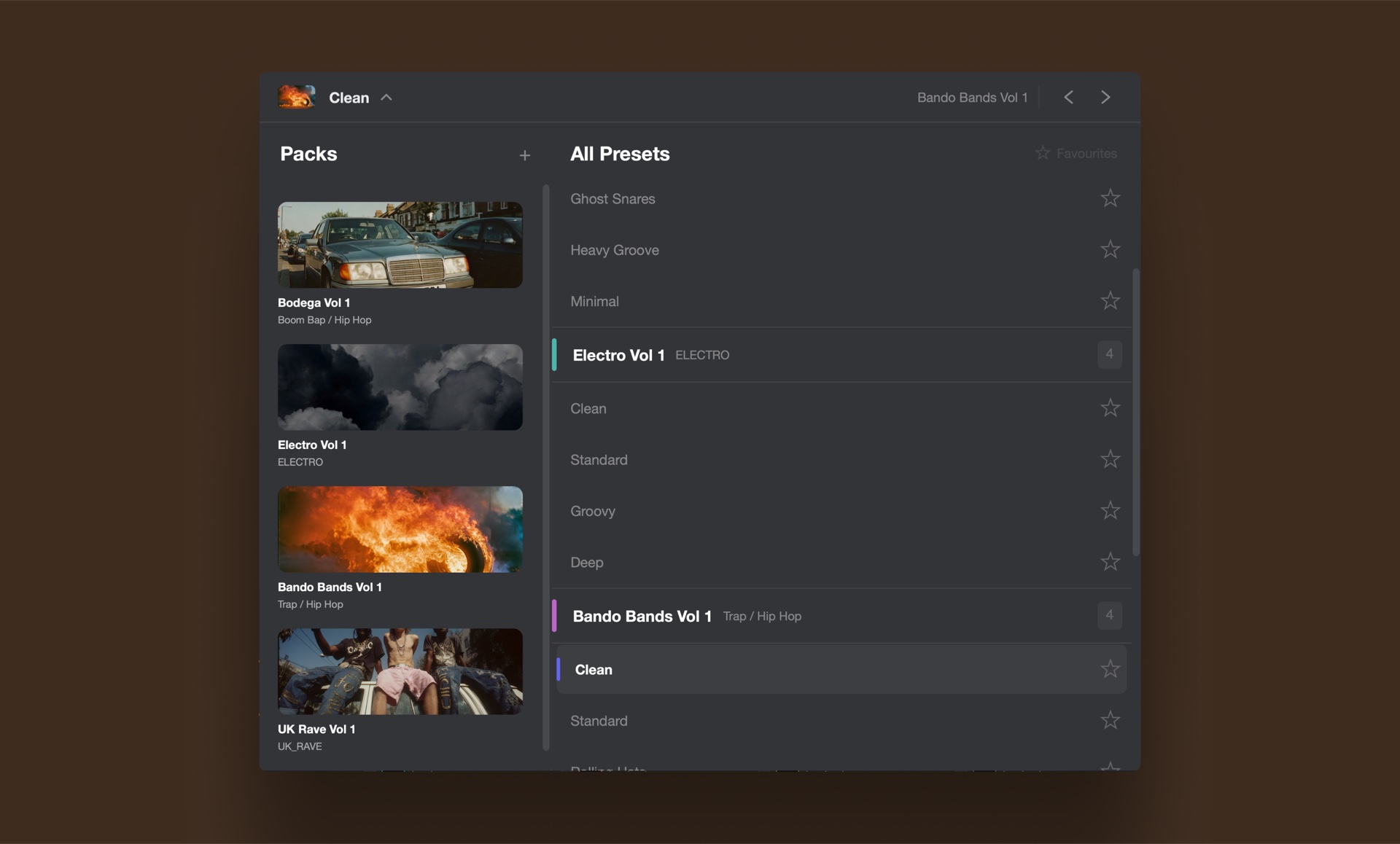This screenshot has height=844, width=1400.
Task: Collapse the preset browser chevron beside Clean
Action: click(x=386, y=98)
